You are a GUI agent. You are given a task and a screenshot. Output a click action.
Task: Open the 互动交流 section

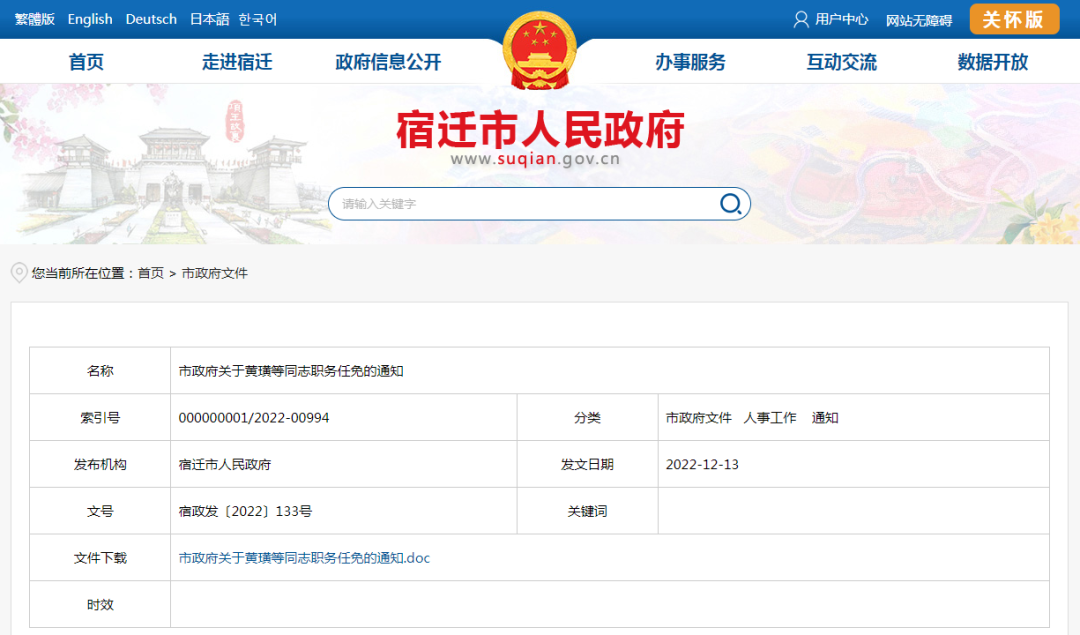pyautogui.click(x=843, y=61)
